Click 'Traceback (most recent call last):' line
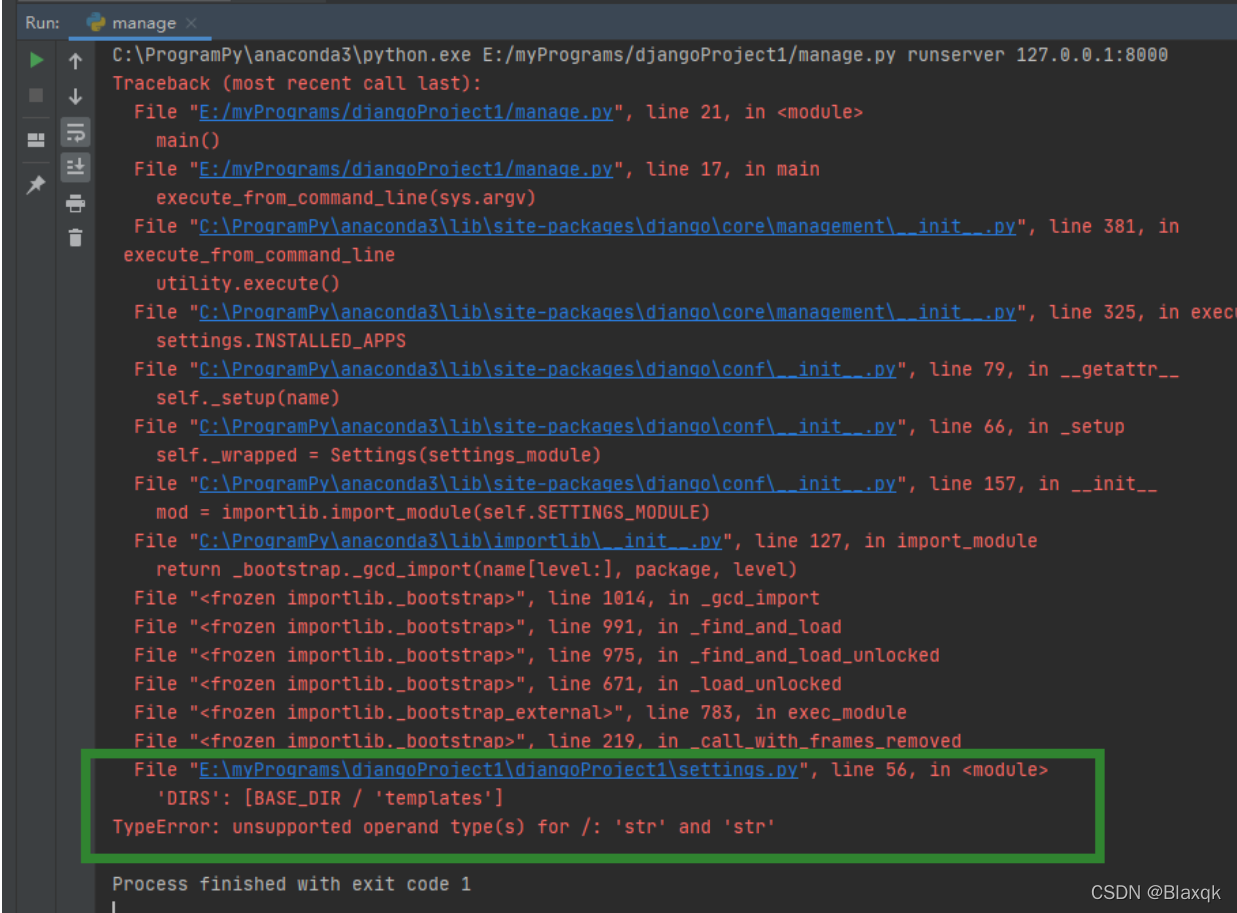1237x913 pixels. click(297, 83)
